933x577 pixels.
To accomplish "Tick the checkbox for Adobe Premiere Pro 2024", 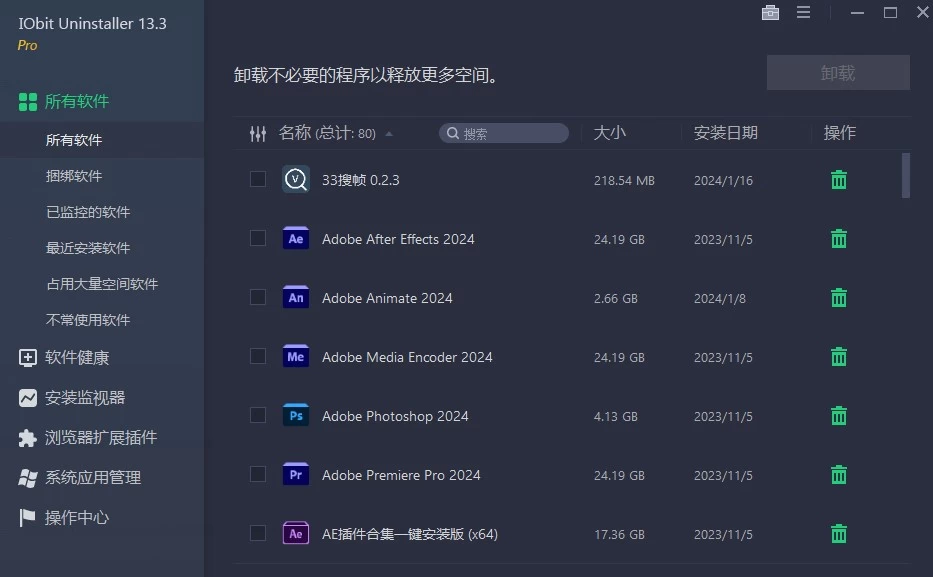I will [257, 474].
